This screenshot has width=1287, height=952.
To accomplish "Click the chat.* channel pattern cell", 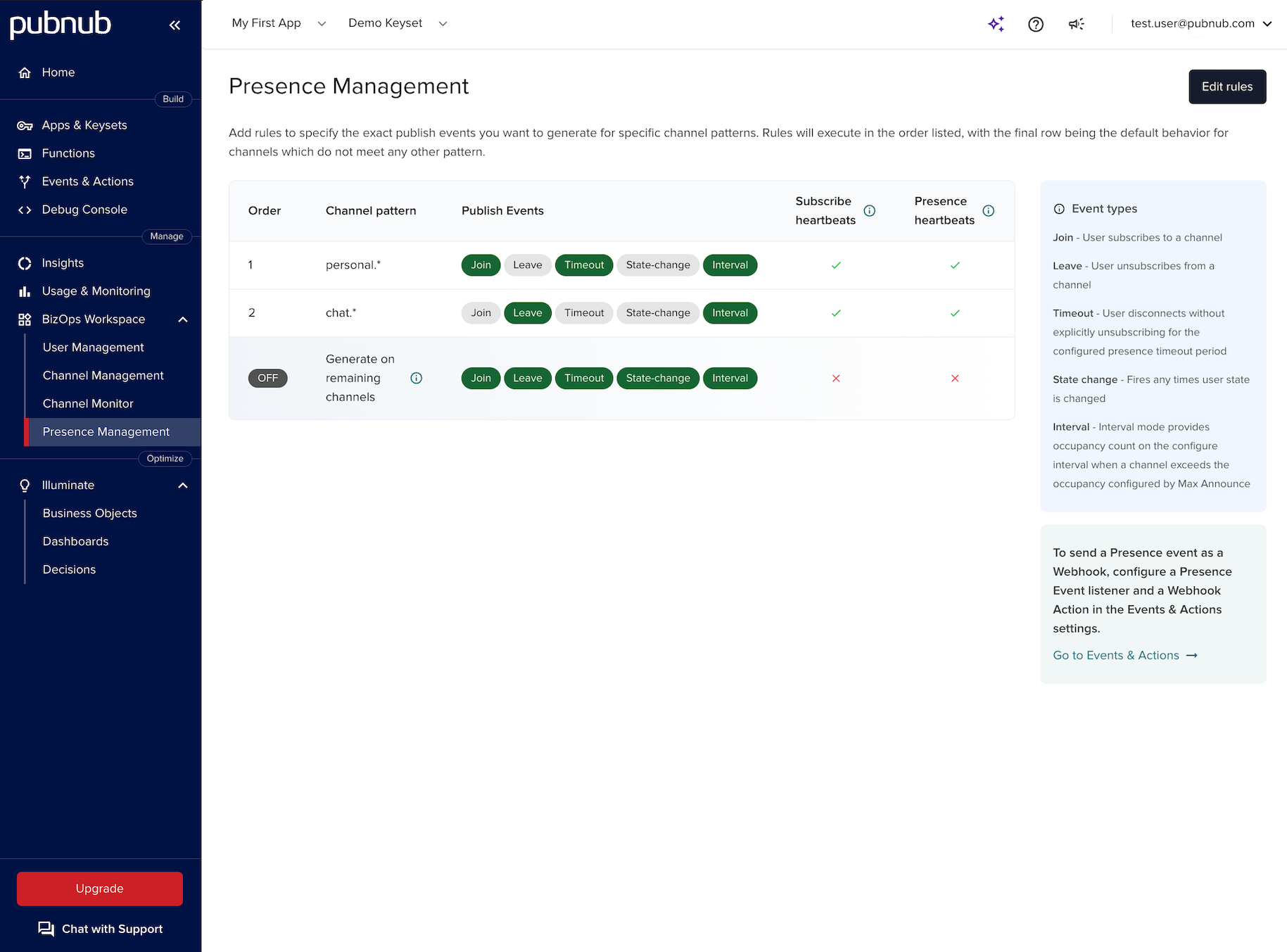I will [341, 313].
